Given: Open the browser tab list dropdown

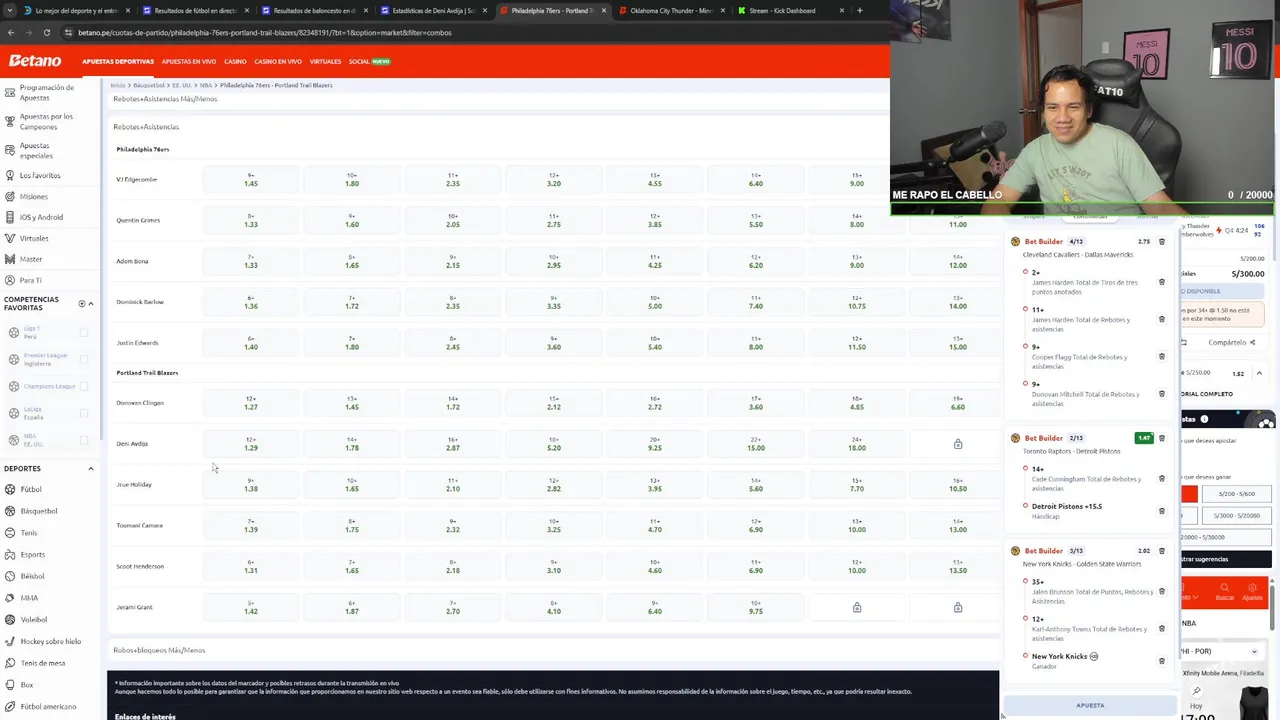Looking at the screenshot, I should [10, 10].
